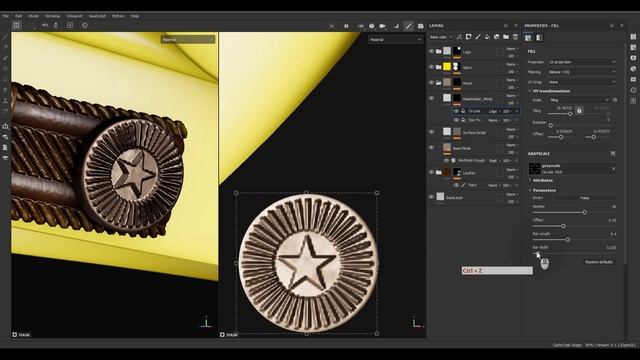Open the Scale tiling mode dropdown

click(x=579, y=100)
